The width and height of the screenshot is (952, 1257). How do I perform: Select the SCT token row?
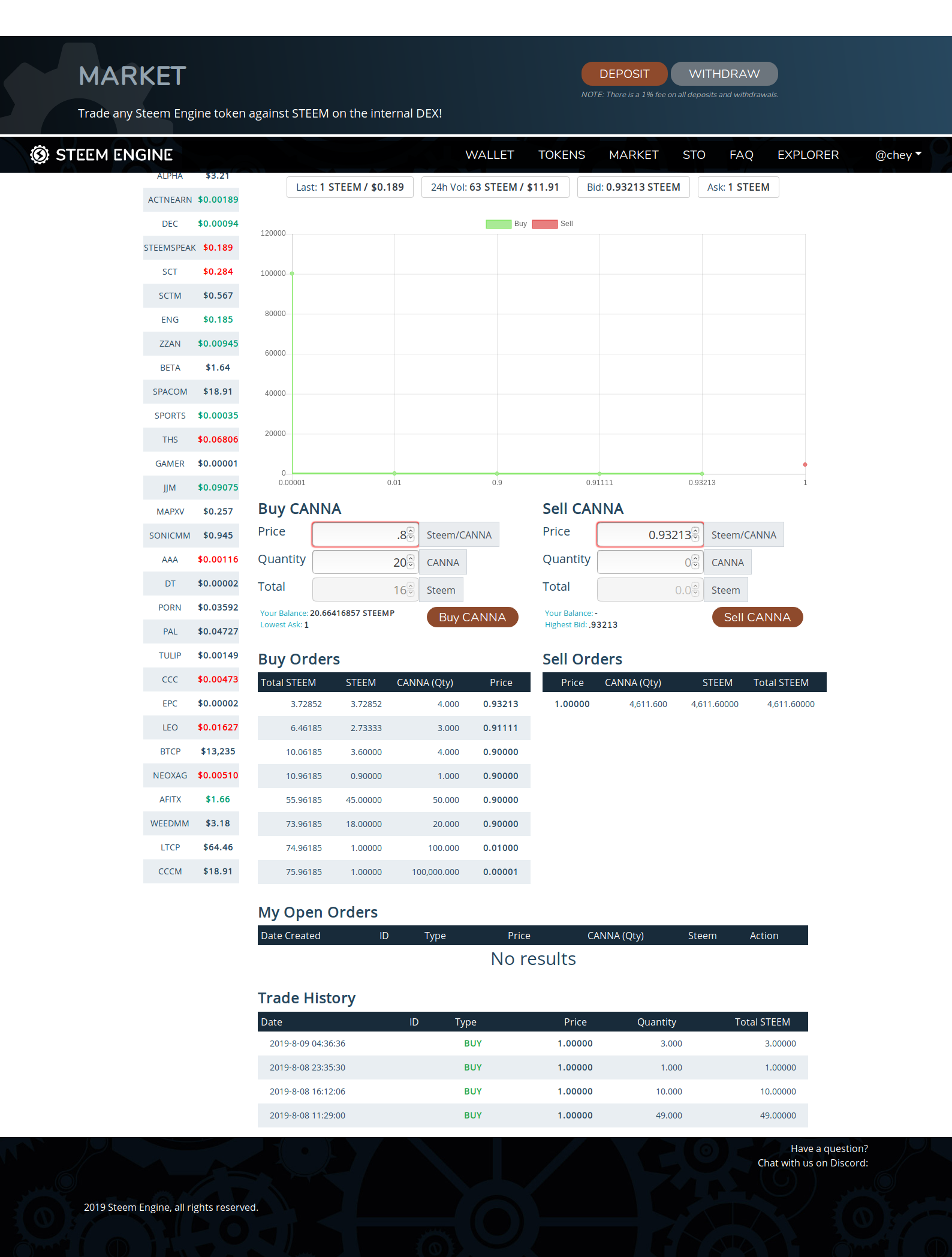(x=191, y=272)
